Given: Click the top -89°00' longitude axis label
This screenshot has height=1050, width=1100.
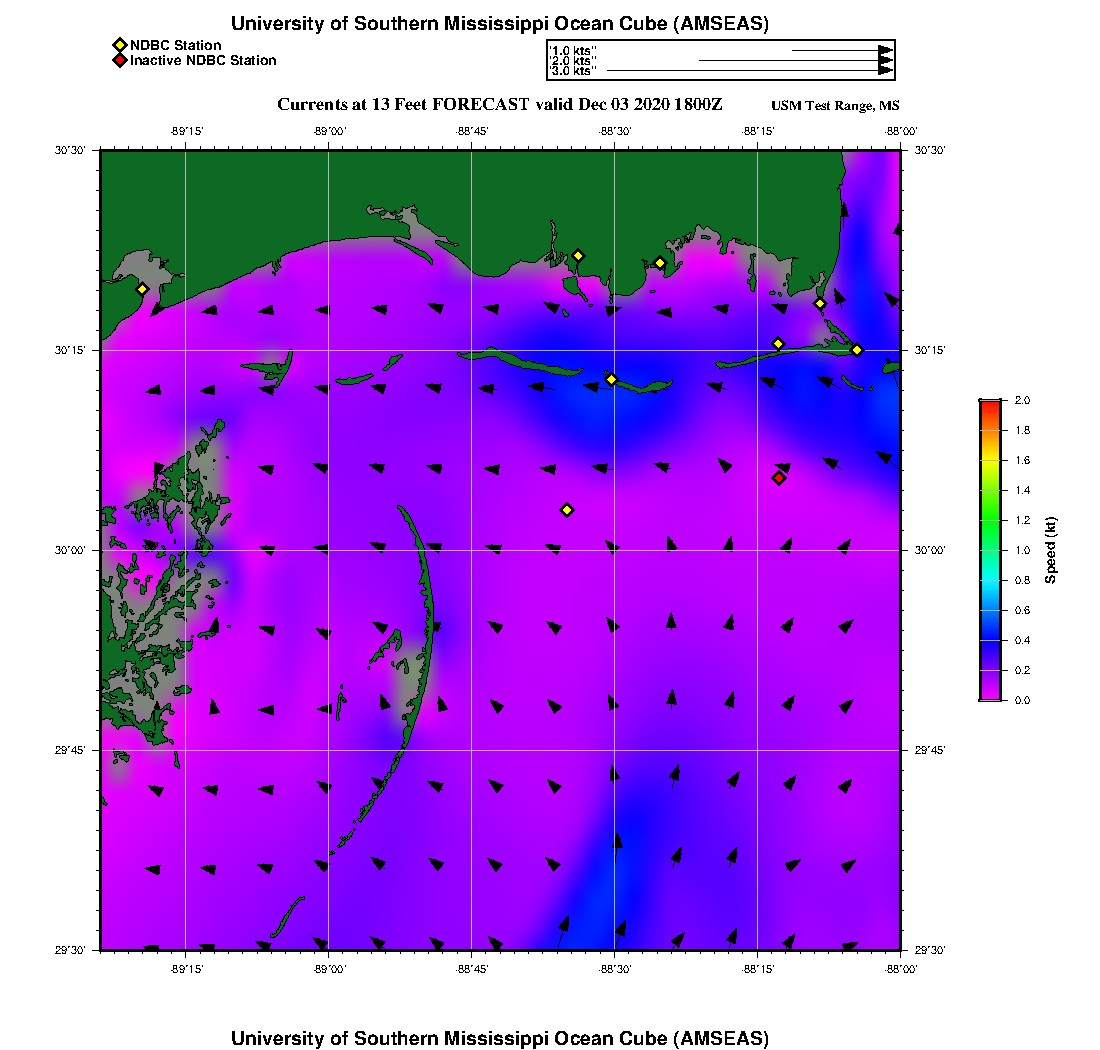Looking at the screenshot, I should click(329, 131).
